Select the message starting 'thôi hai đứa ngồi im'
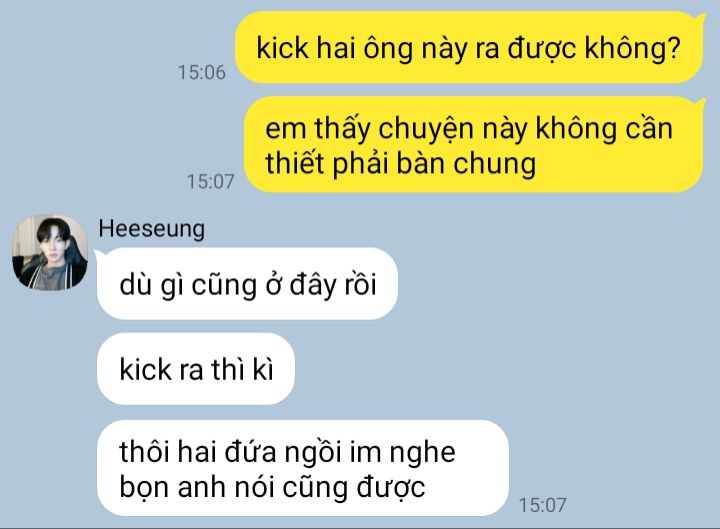 click(x=303, y=468)
